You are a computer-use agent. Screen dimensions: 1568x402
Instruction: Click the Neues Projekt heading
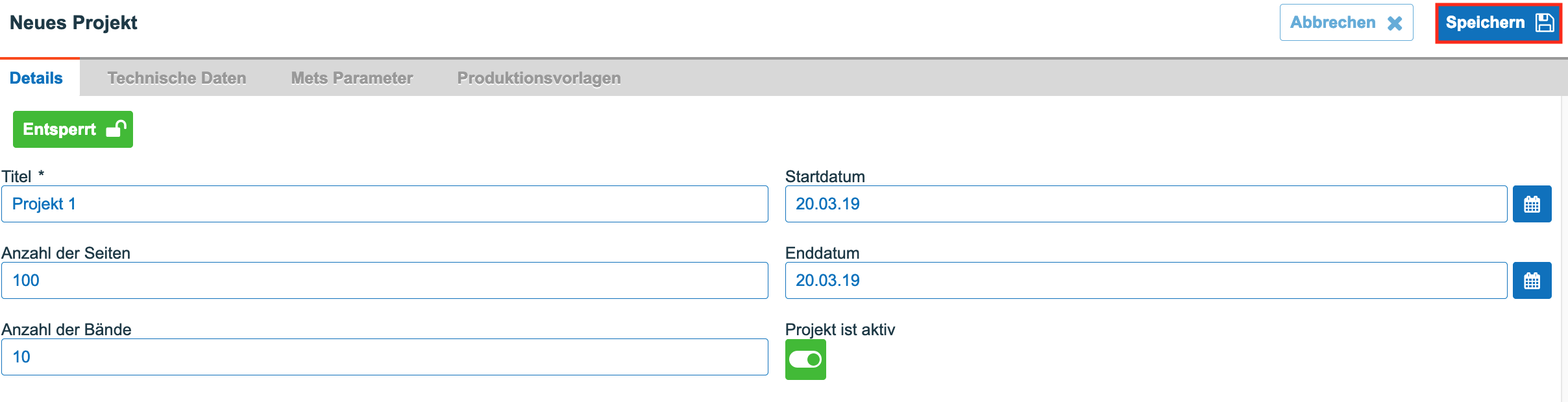pos(73,23)
